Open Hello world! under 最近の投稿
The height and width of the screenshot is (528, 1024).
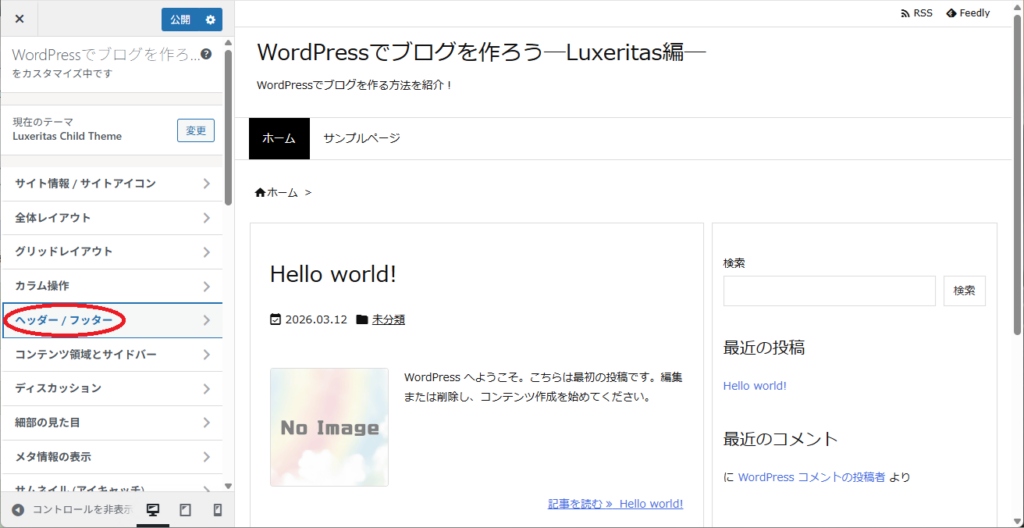755,386
